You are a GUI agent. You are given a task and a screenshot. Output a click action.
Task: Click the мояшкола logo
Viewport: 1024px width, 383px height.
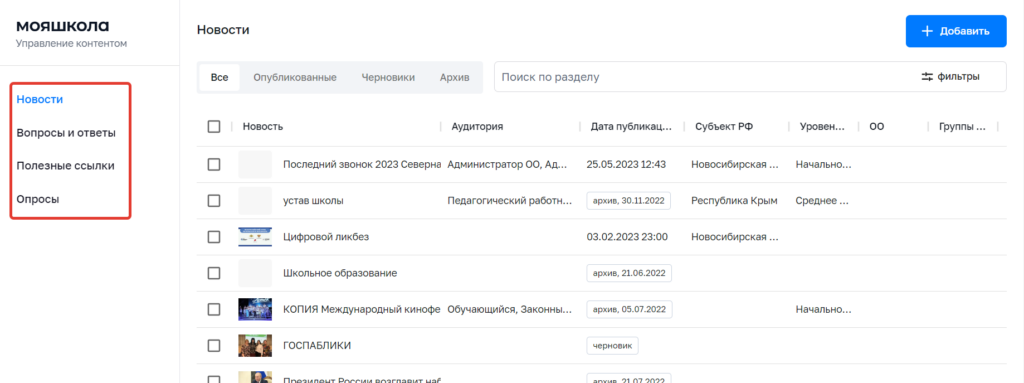pyautogui.click(x=63, y=26)
